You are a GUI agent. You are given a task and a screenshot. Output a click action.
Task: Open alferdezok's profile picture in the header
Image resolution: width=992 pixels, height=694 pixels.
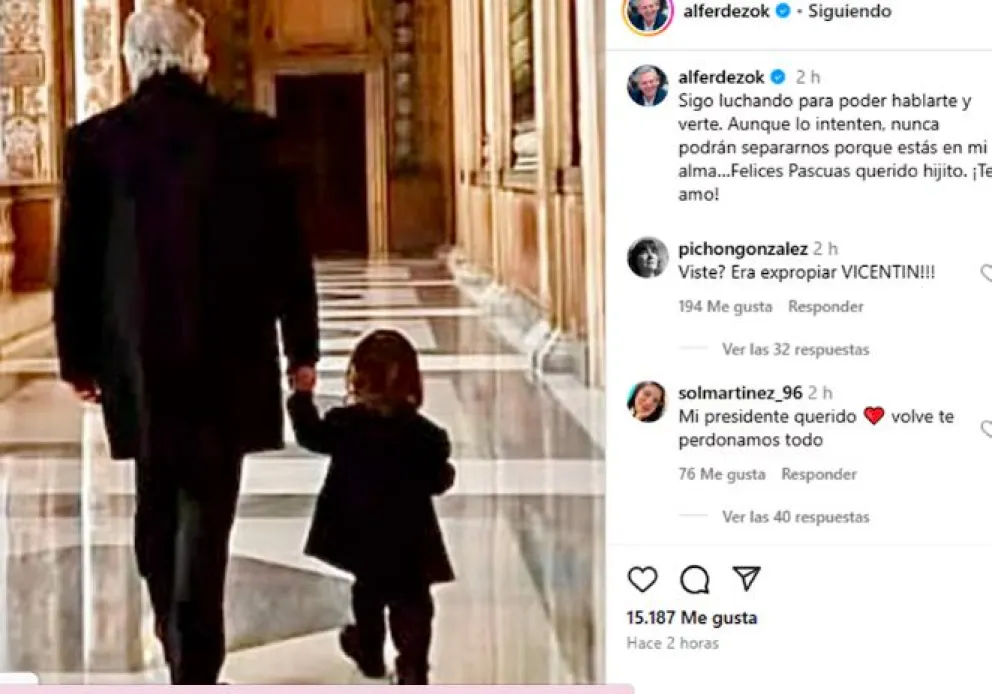[648, 14]
